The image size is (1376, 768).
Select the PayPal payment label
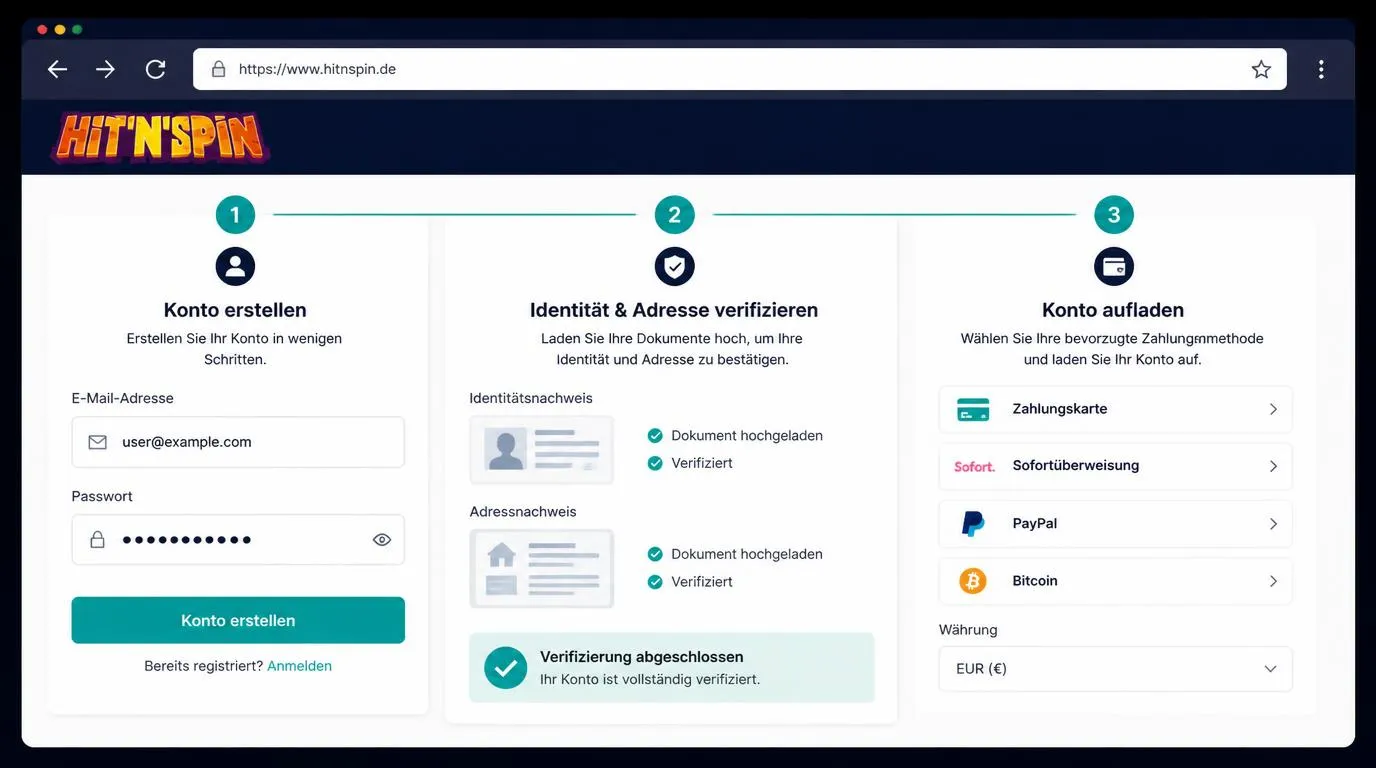click(x=1034, y=524)
